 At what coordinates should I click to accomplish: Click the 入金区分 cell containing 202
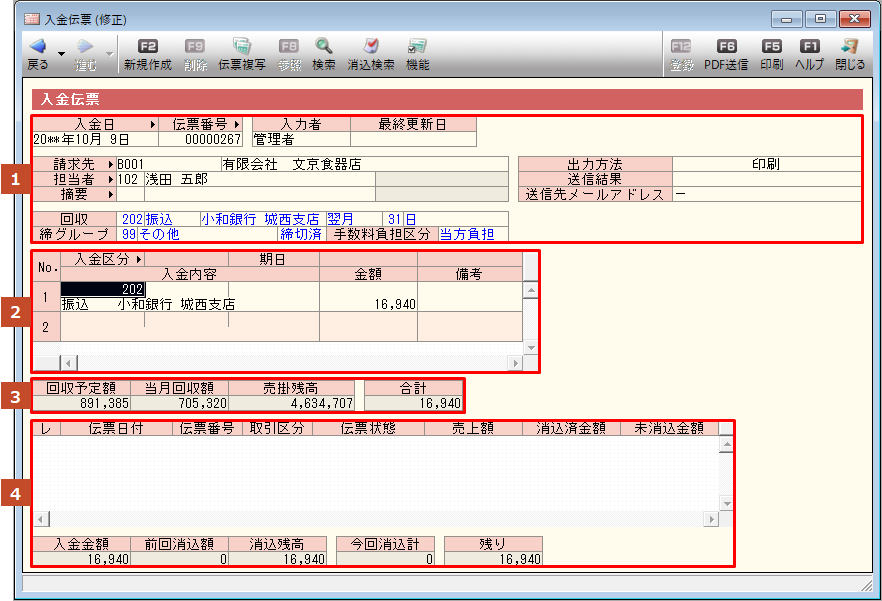103,289
